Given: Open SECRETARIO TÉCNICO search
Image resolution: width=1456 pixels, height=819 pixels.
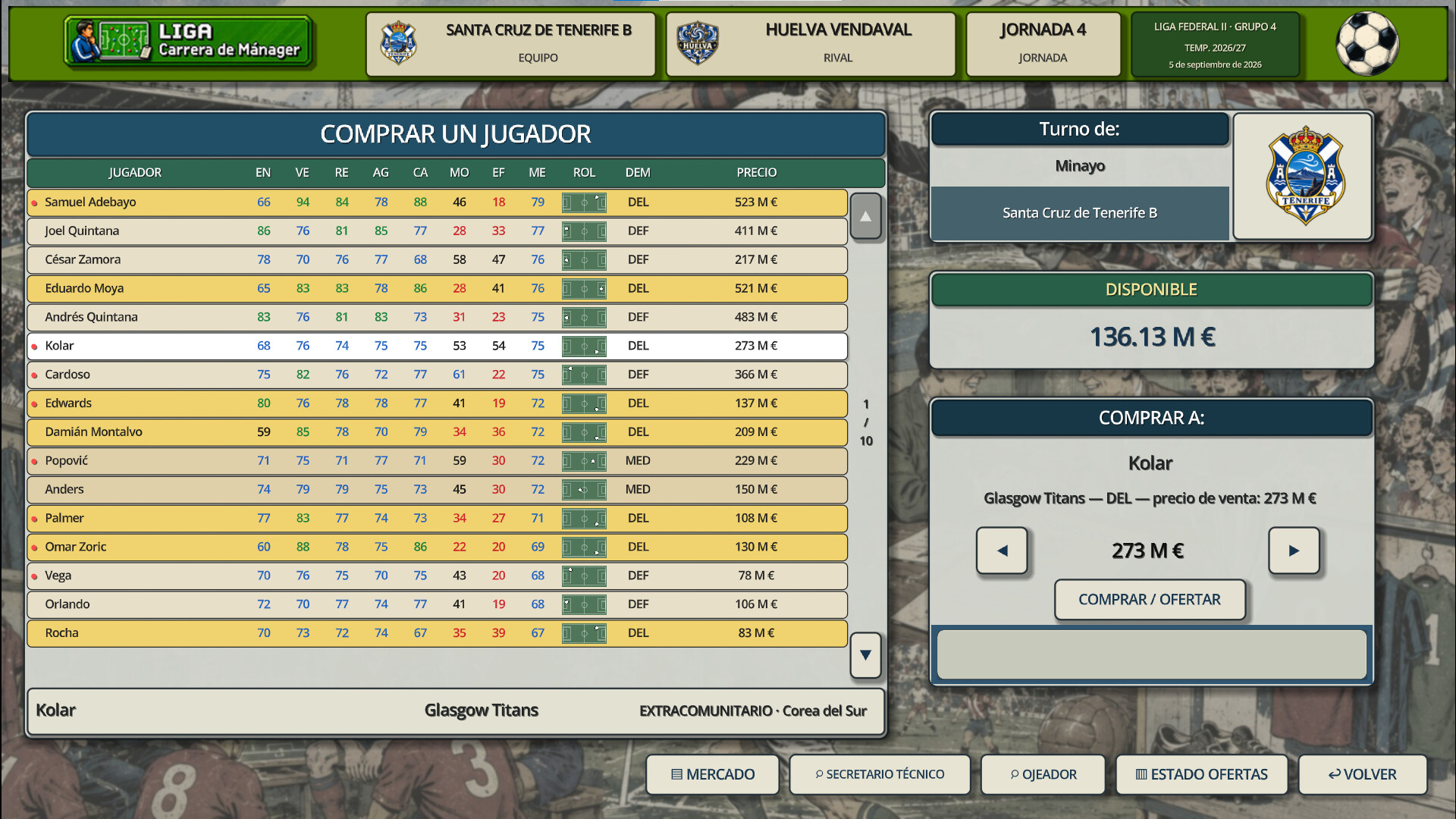Looking at the screenshot, I should [880, 774].
